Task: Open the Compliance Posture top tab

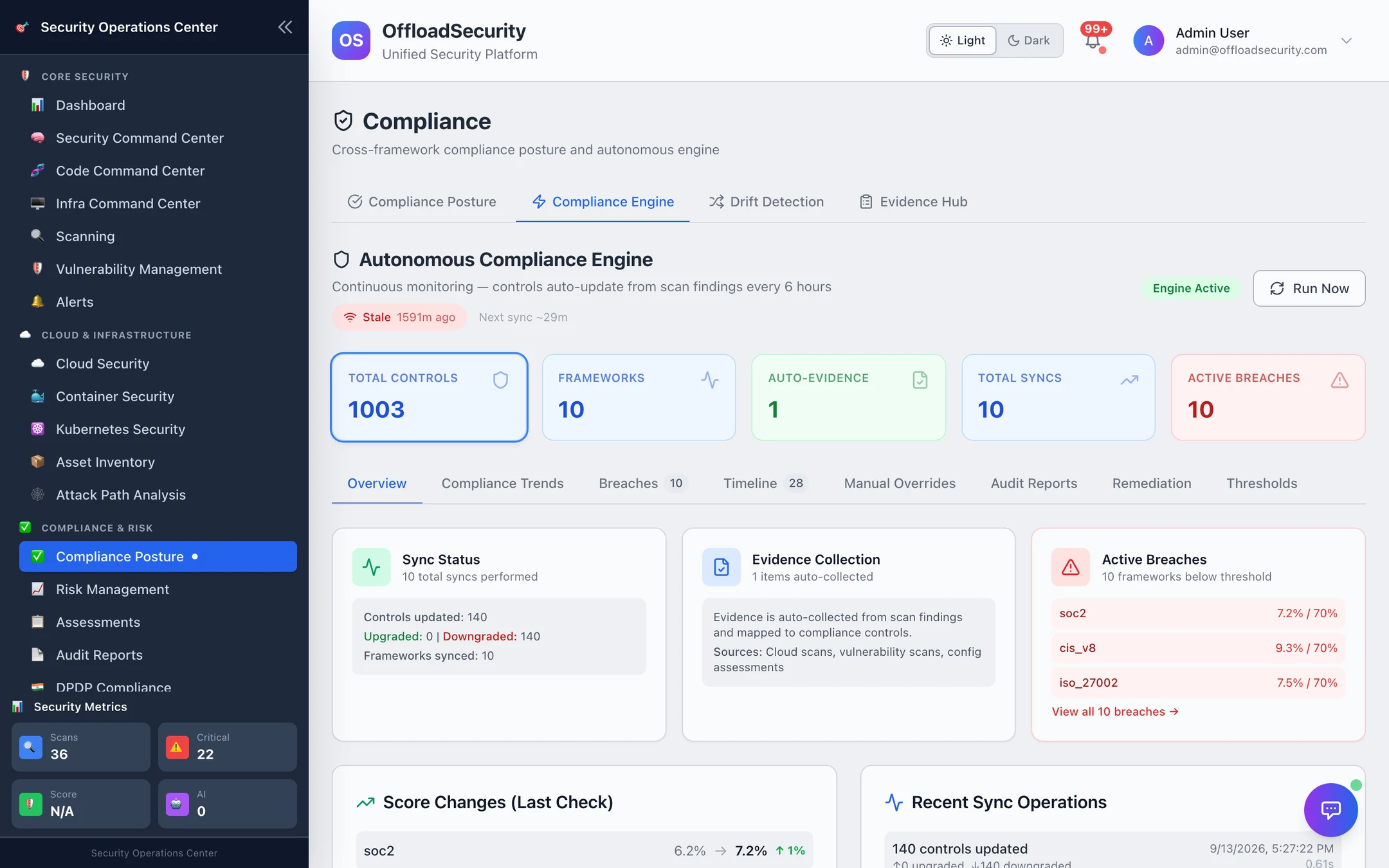Action: [422, 202]
